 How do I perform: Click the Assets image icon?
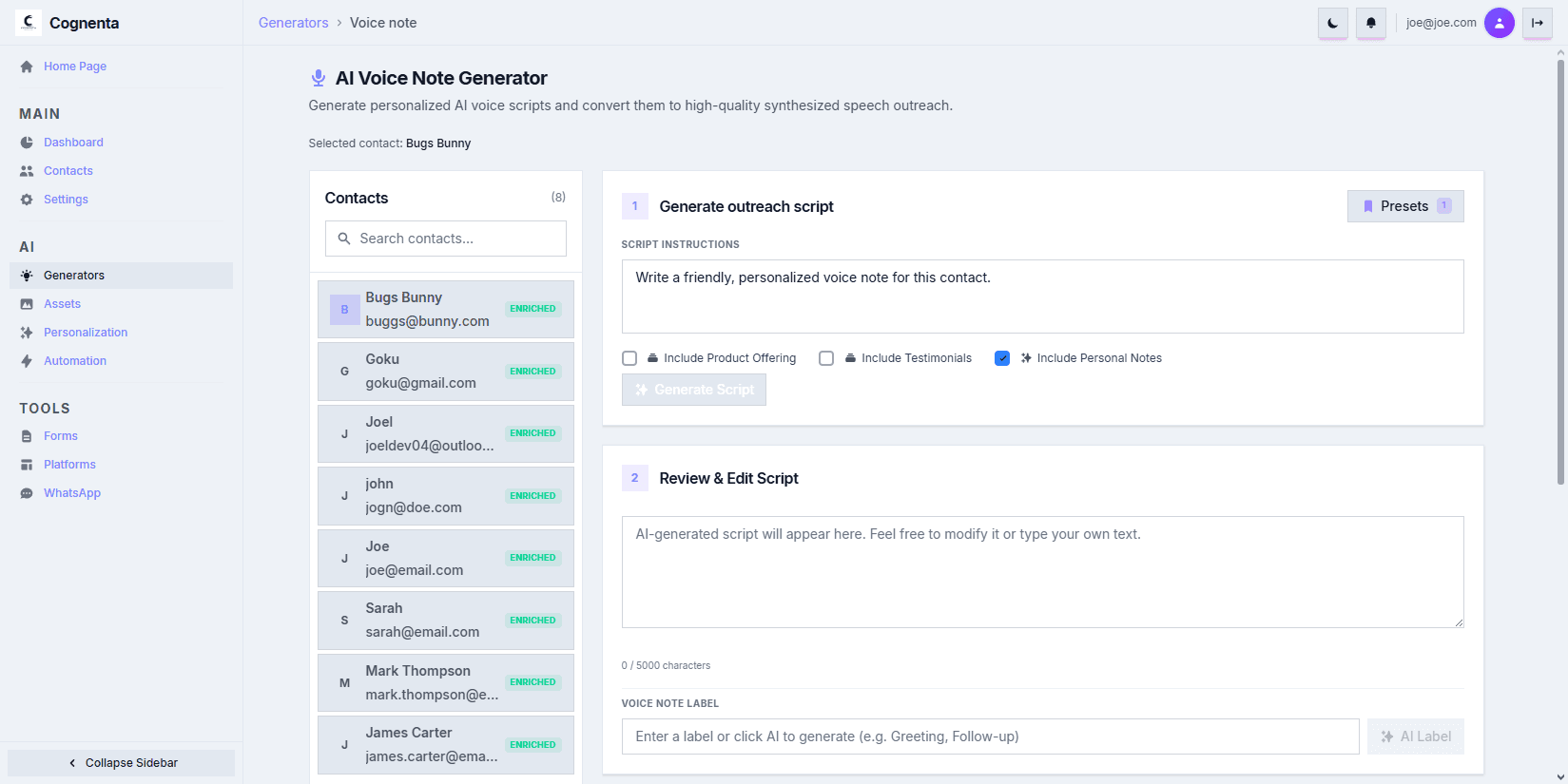pyautogui.click(x=27, y=304)
